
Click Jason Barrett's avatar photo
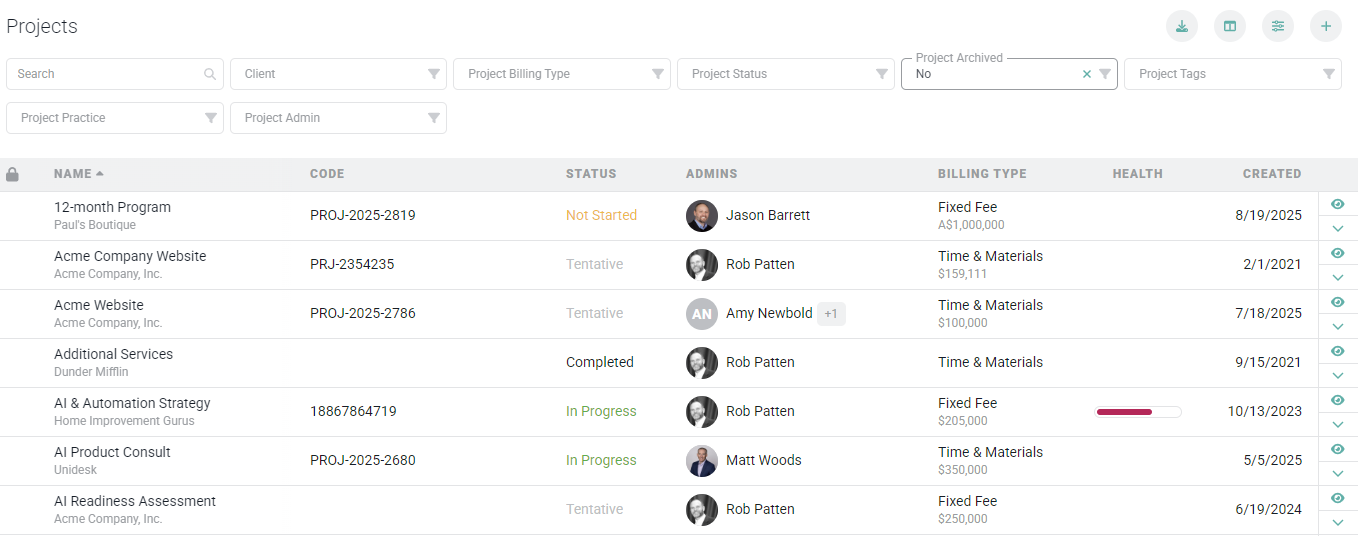[702, 216]
